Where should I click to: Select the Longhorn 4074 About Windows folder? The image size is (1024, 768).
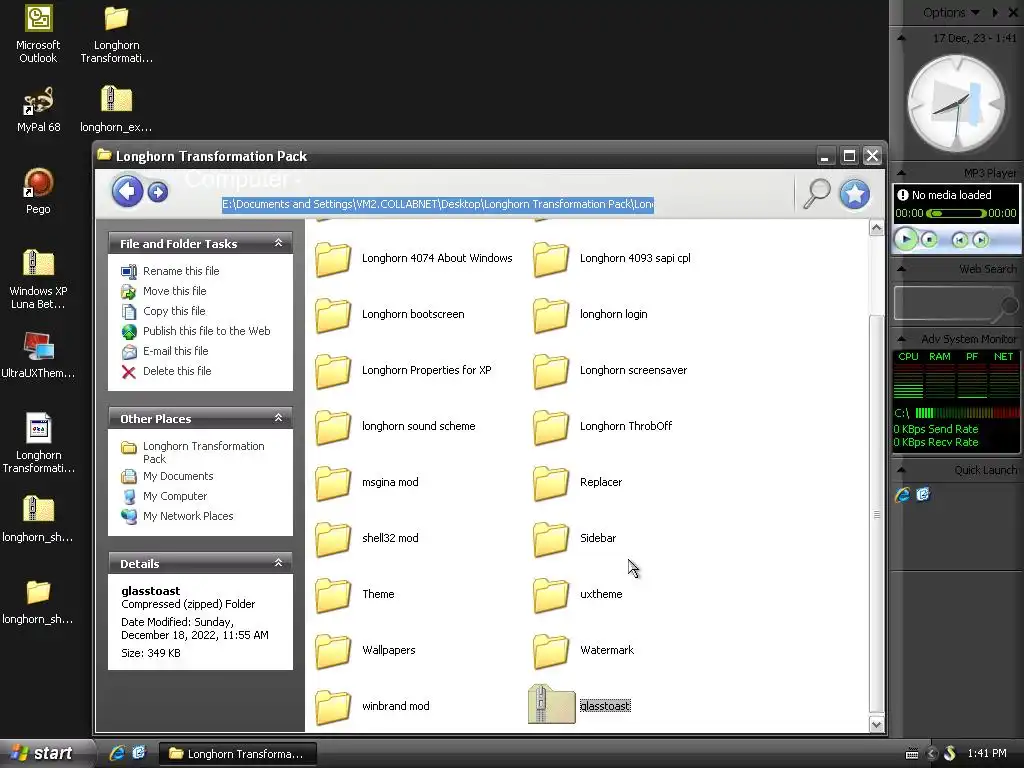tap(414, 259)
